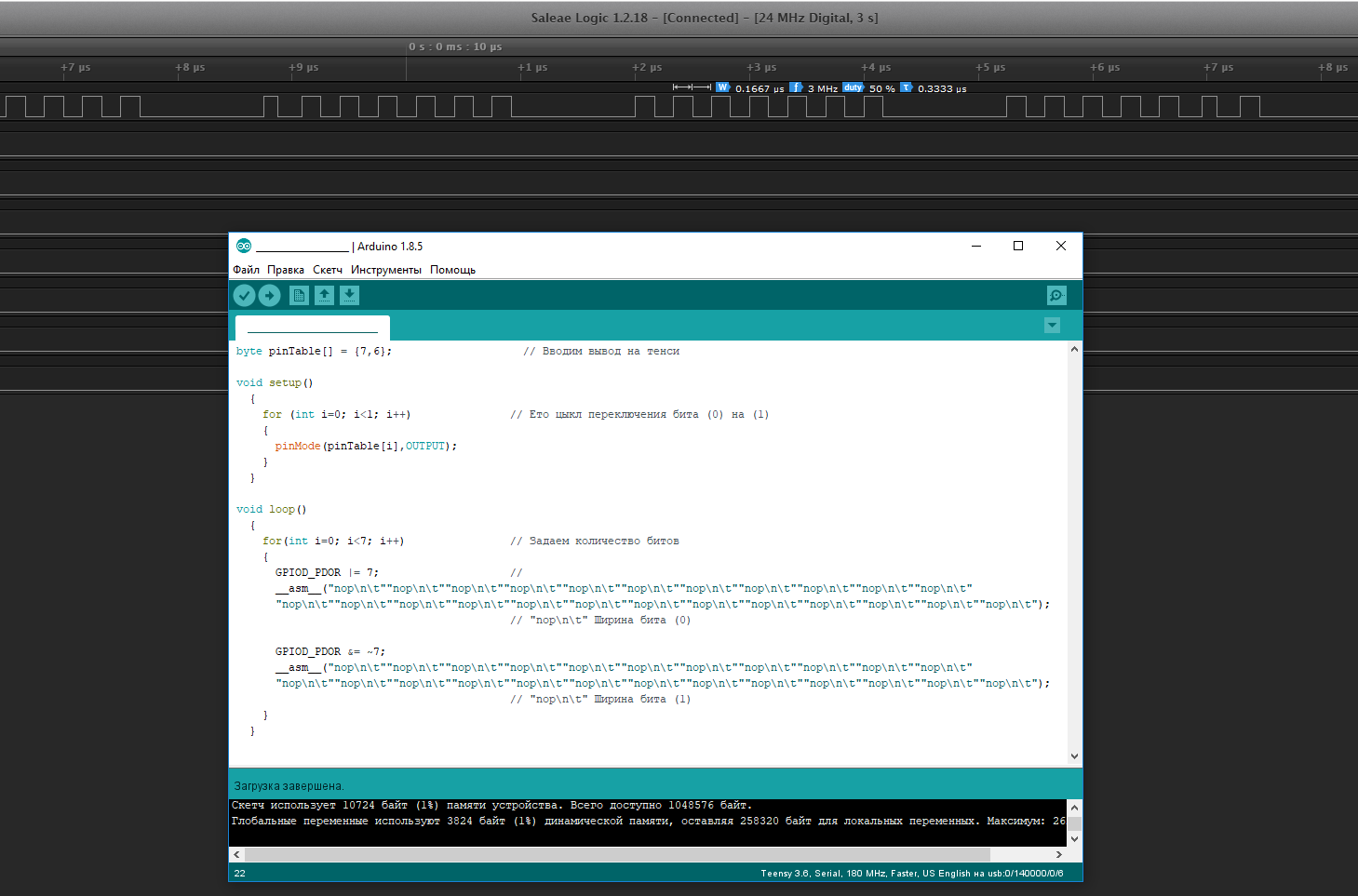Click the 'Глобальные переменные' console line
The height and width of the screenshot is (896, 1358).
coord(648,822)
